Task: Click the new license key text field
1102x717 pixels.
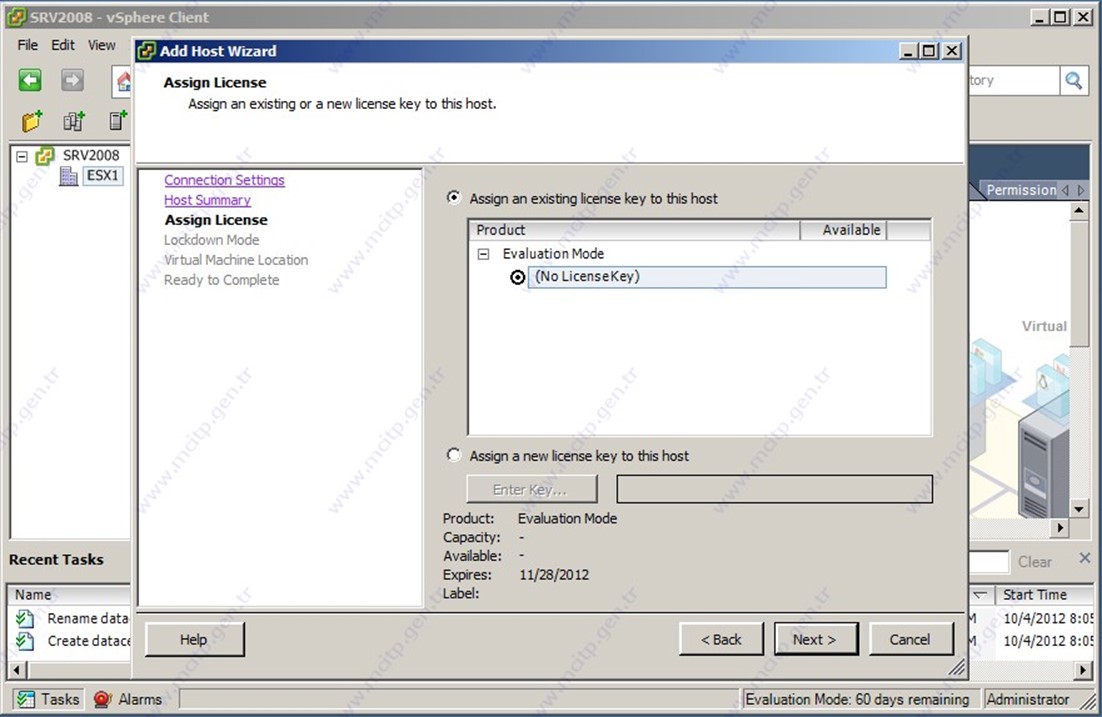Action: click(x=774, y=489)
